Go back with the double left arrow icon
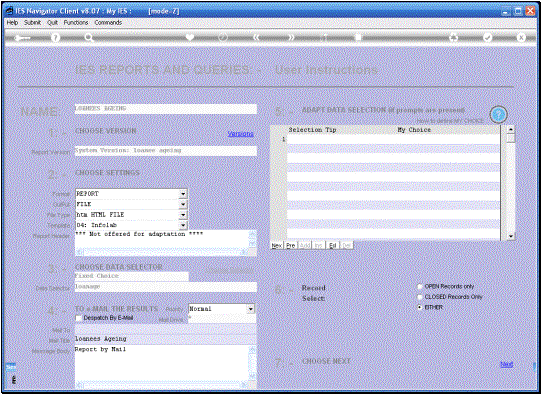 (x=256, y=37)
